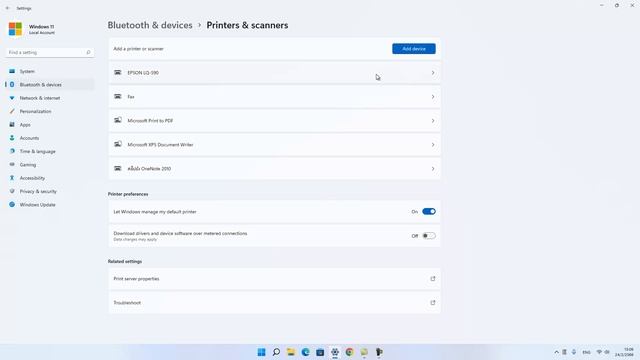Click the Microsoft Print to PDF icon
Screen dimensions: 640x360
(118, 120)
